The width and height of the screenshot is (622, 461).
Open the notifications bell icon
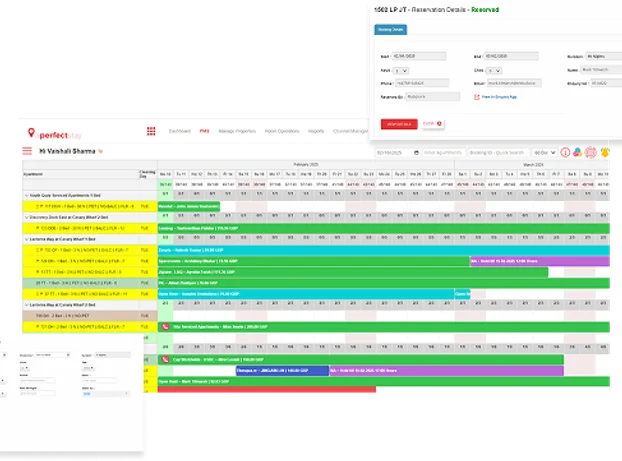pos(605,152)
